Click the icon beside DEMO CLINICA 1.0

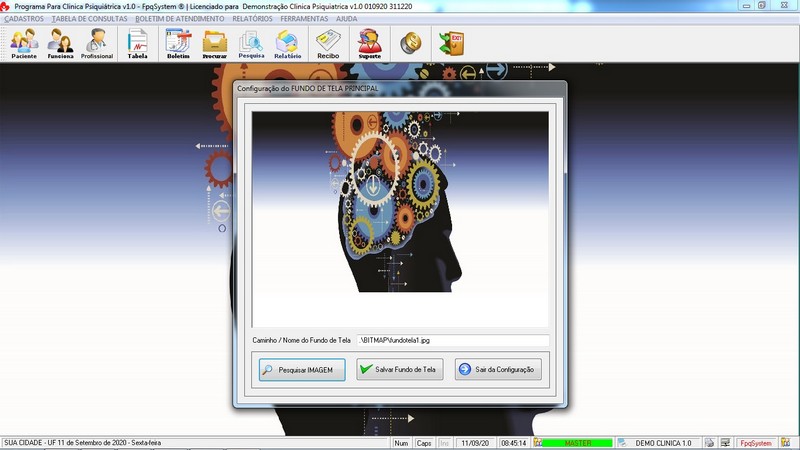(622, 443)
